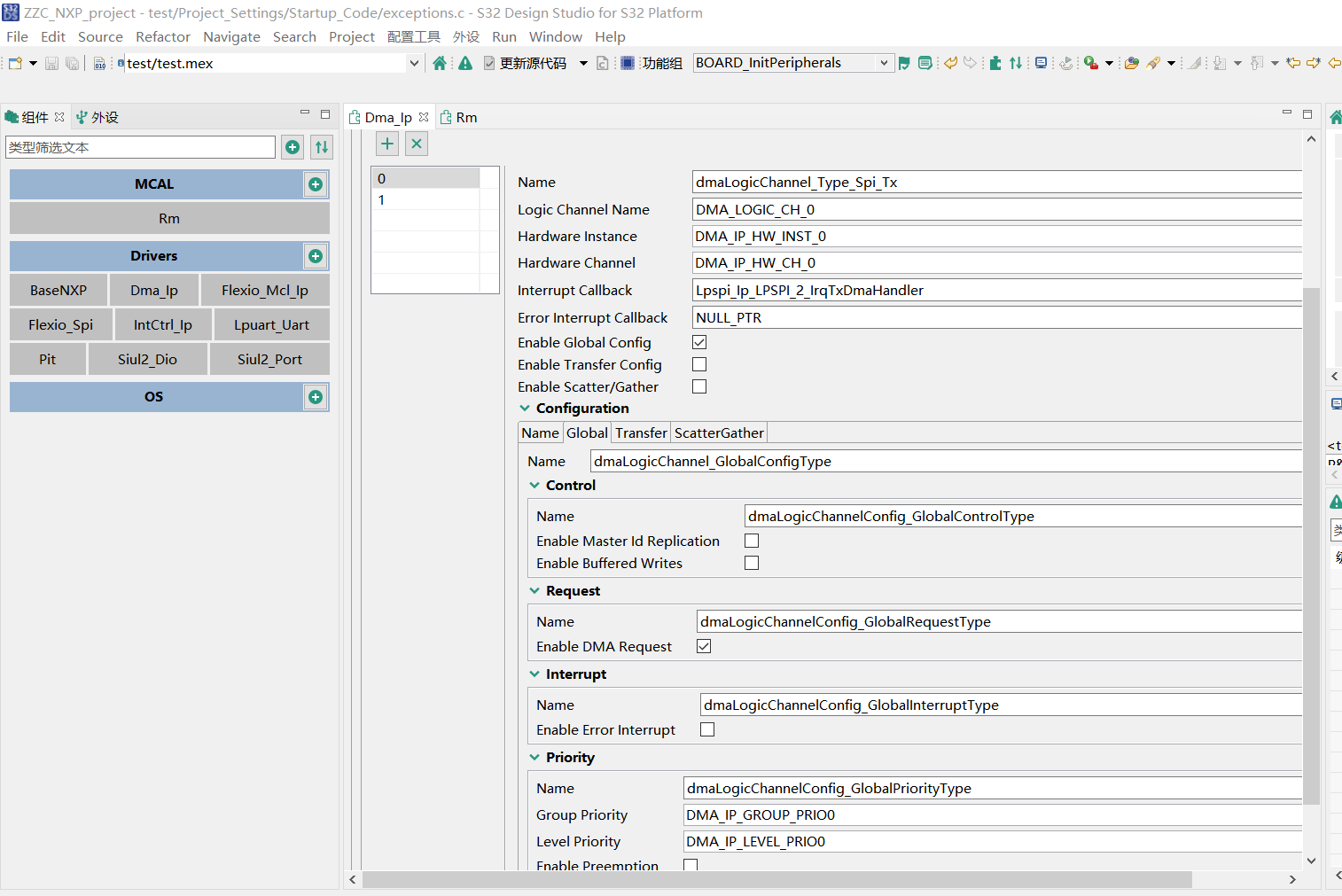The height and width of the screenshot is (896, 1342).
Task: Open the 更新源代码 dropdown arrow
Action: 582,62
